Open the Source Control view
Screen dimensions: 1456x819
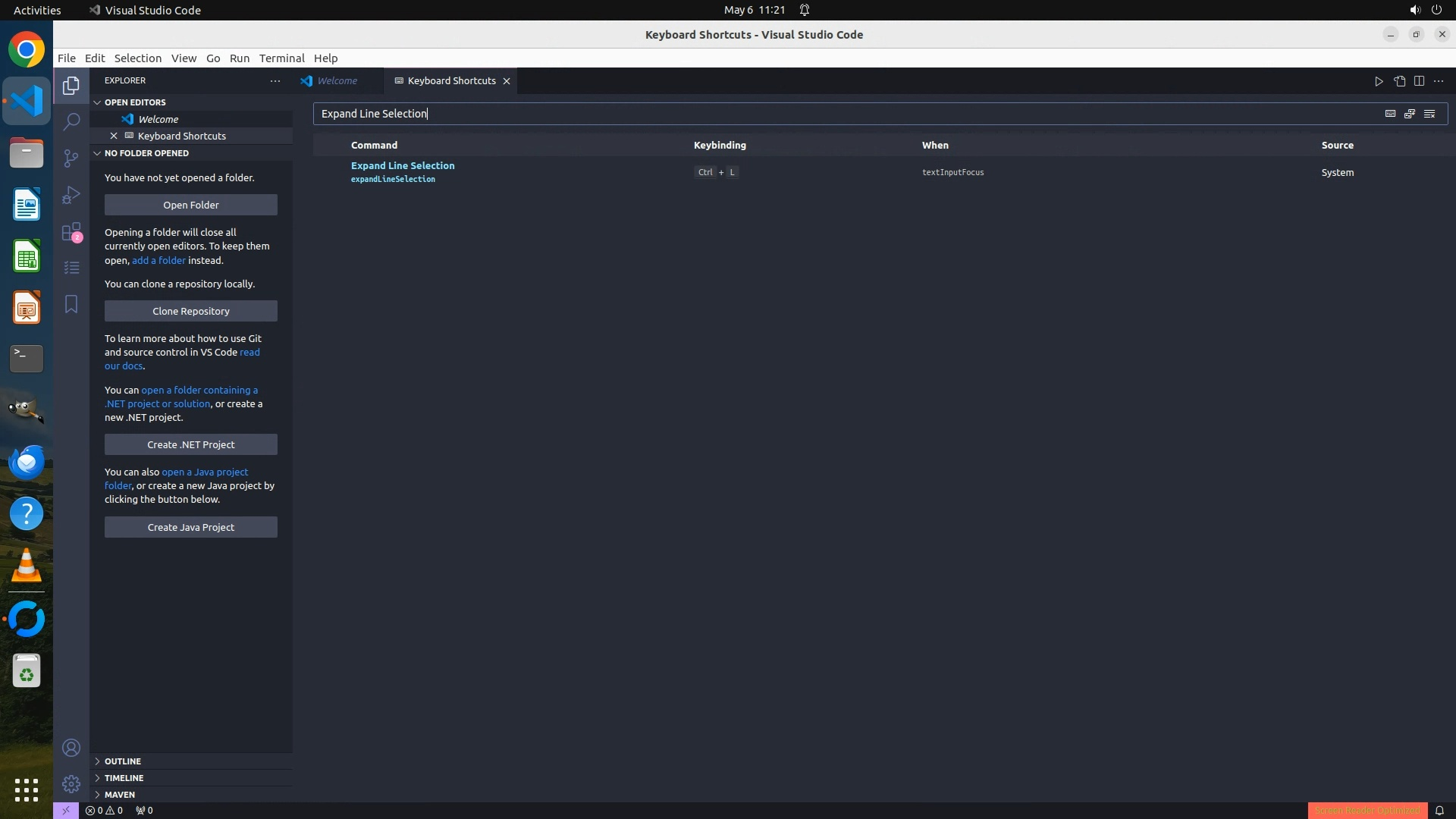[x=71, y=158]
